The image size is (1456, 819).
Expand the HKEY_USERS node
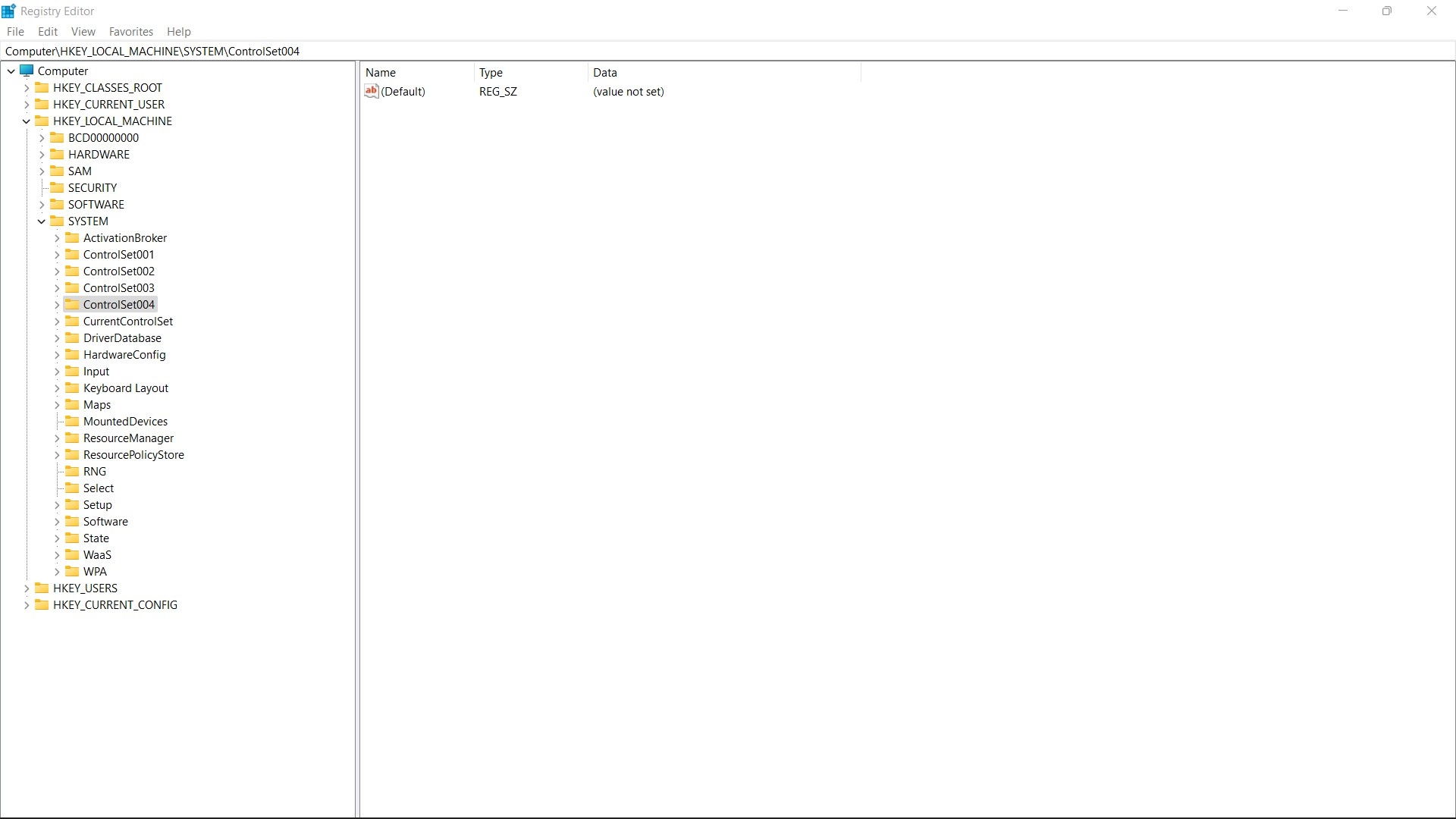tap(27, 588)
